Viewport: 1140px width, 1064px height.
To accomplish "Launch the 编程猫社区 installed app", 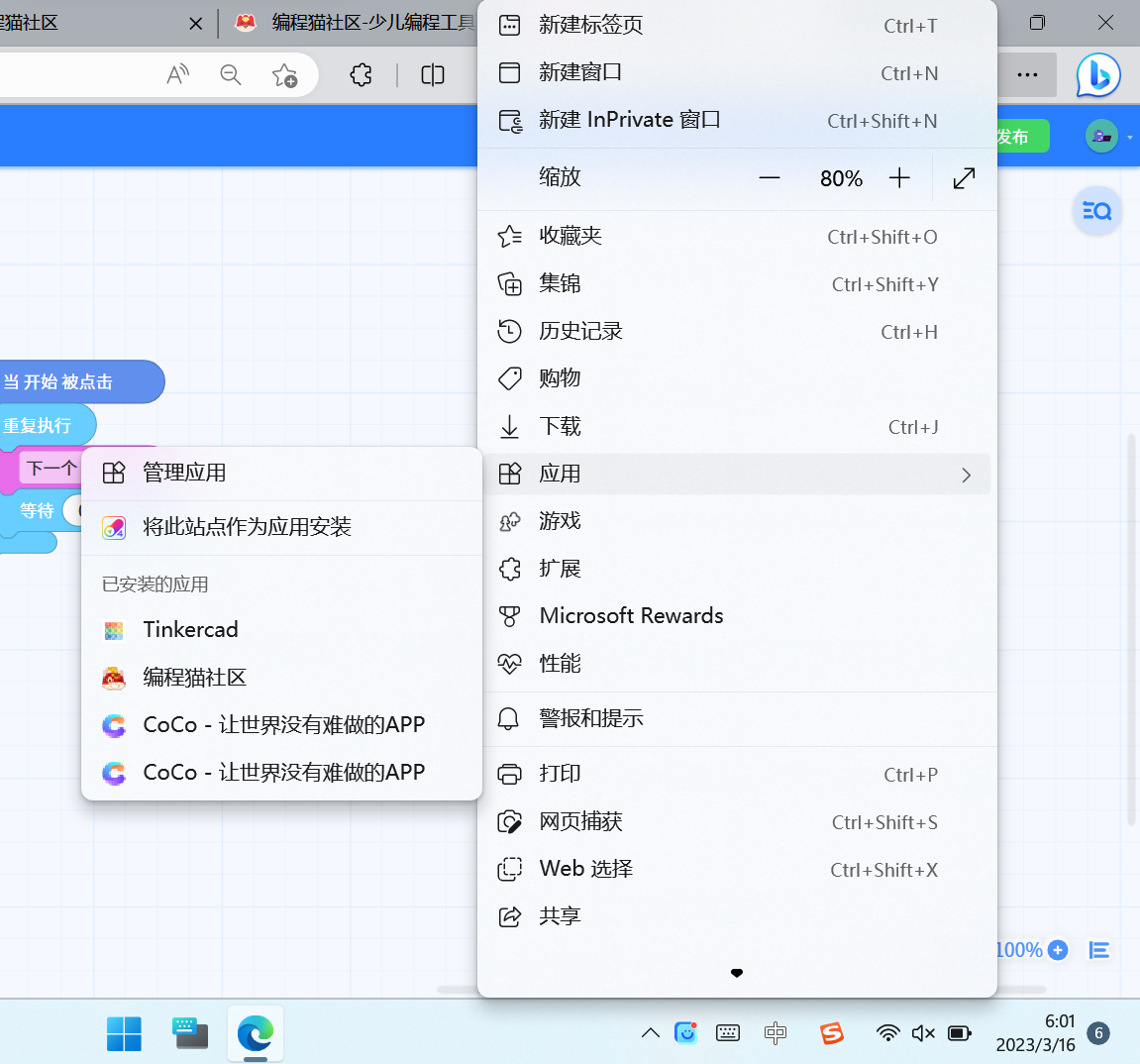I will (x=281, y=678).
